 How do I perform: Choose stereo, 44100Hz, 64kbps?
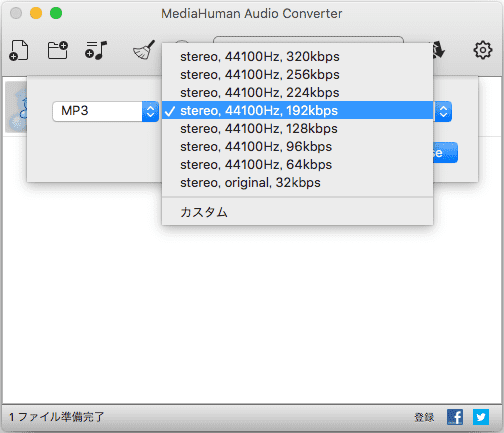(x=297, y=164)
